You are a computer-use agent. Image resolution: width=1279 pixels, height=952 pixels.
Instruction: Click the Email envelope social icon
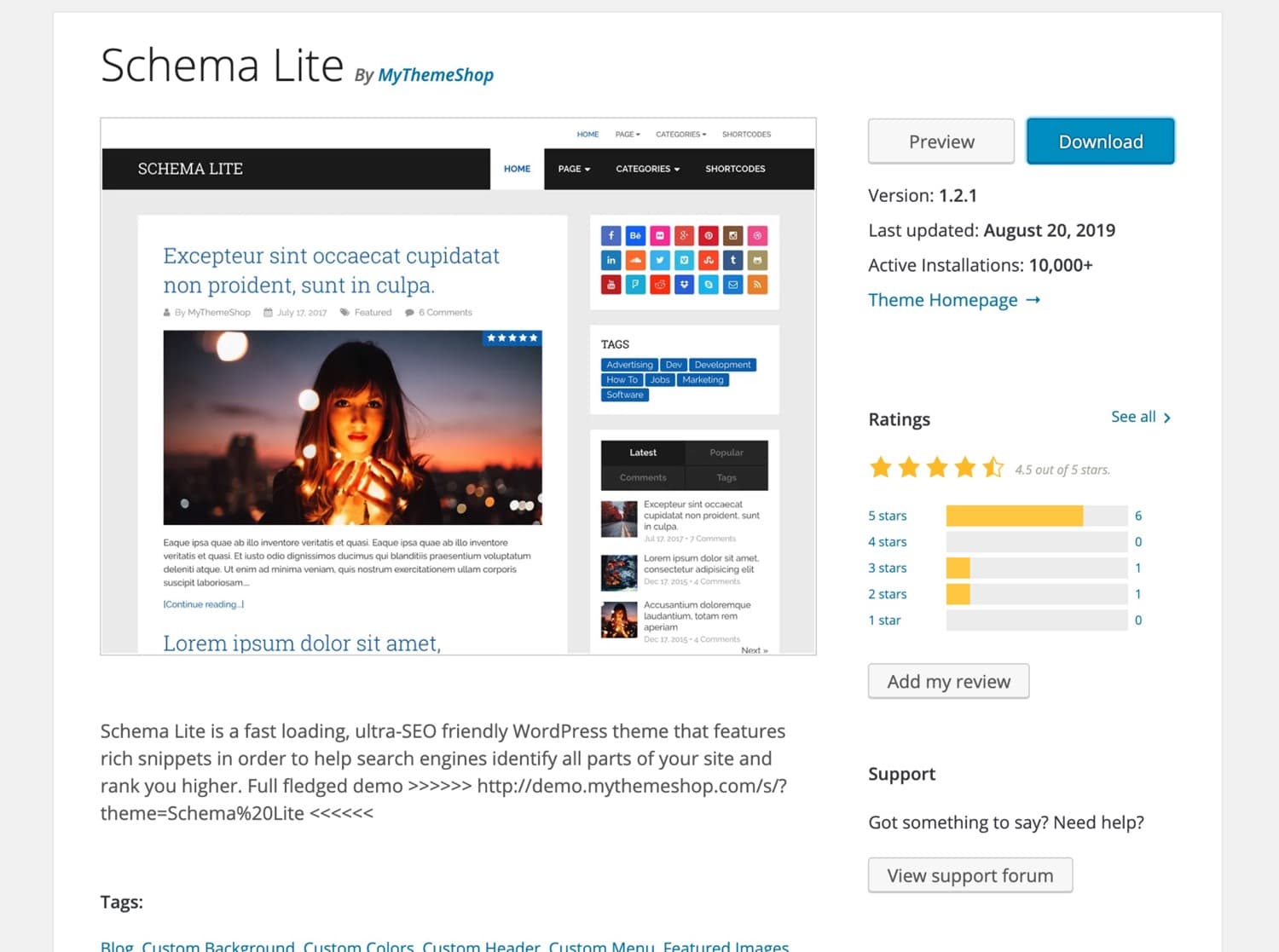pos(732,284)
